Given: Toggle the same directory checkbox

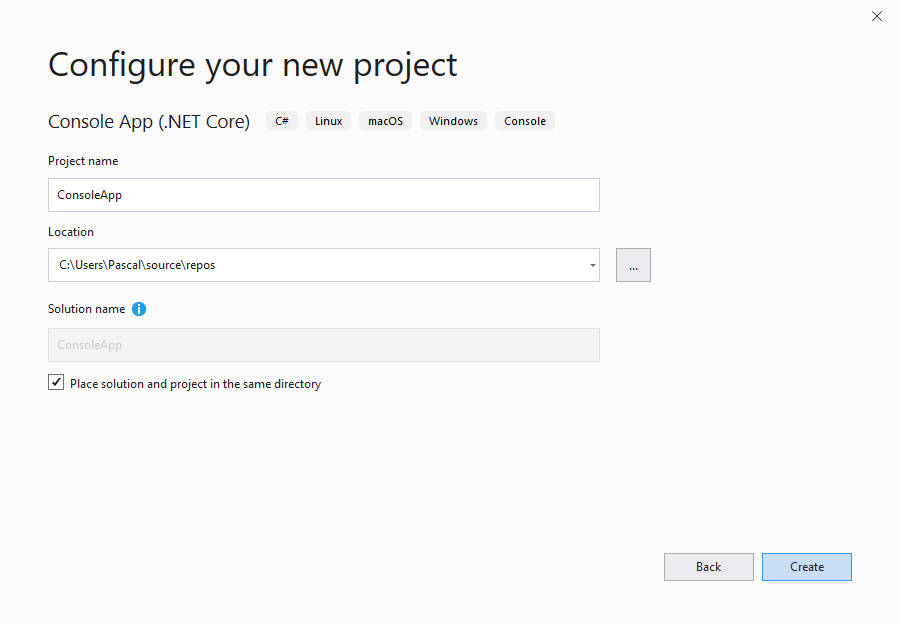Looking at the screenshot, I should pos(56,383).
